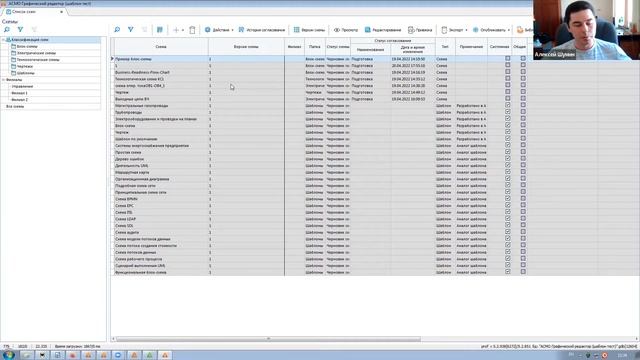This screenshot has width=640, height=360.
Task: Click the Просмотр eye toolbar button
Action: [x=346, y=30]
